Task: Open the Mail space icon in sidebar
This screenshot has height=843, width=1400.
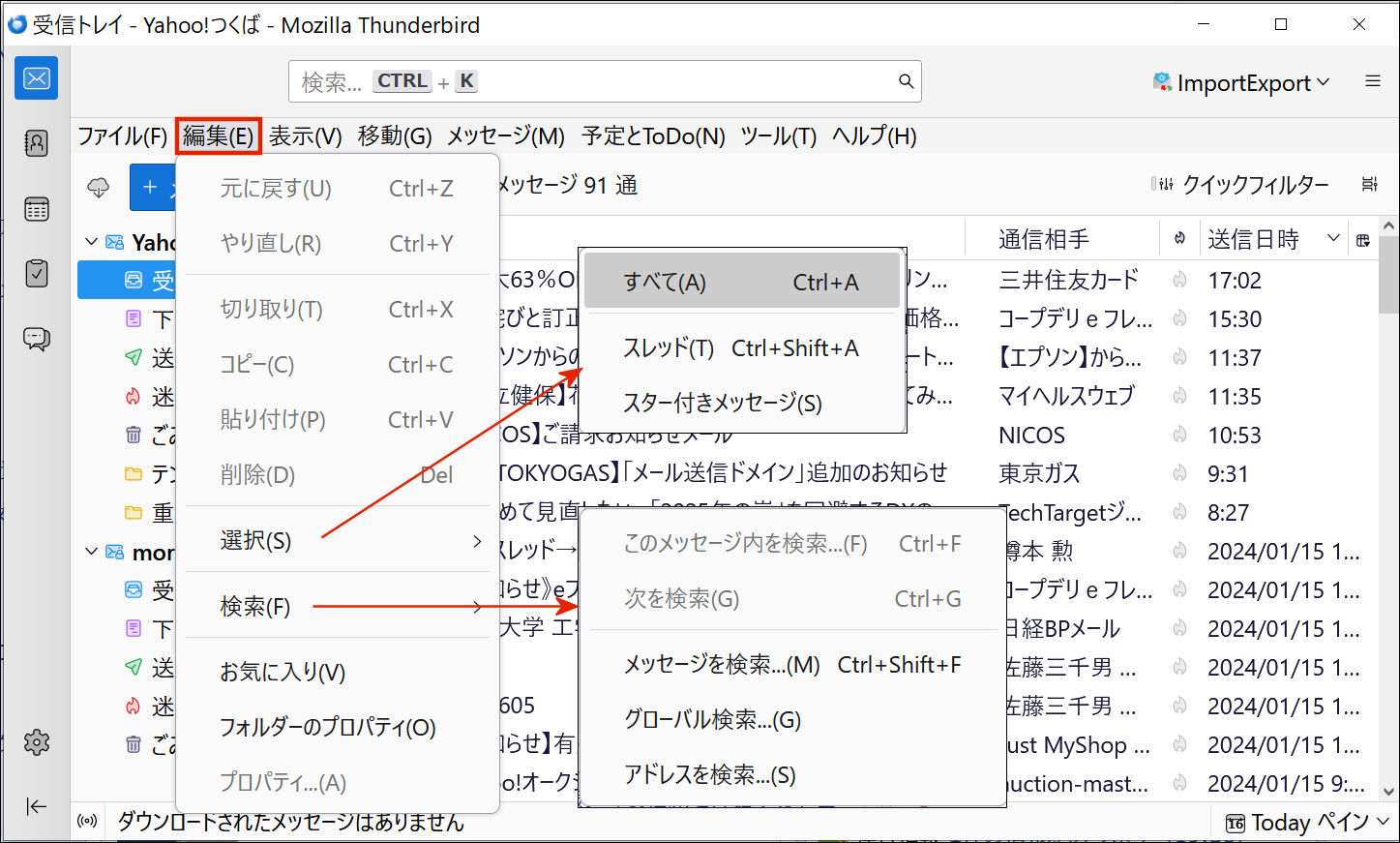Action: (36, 78)
